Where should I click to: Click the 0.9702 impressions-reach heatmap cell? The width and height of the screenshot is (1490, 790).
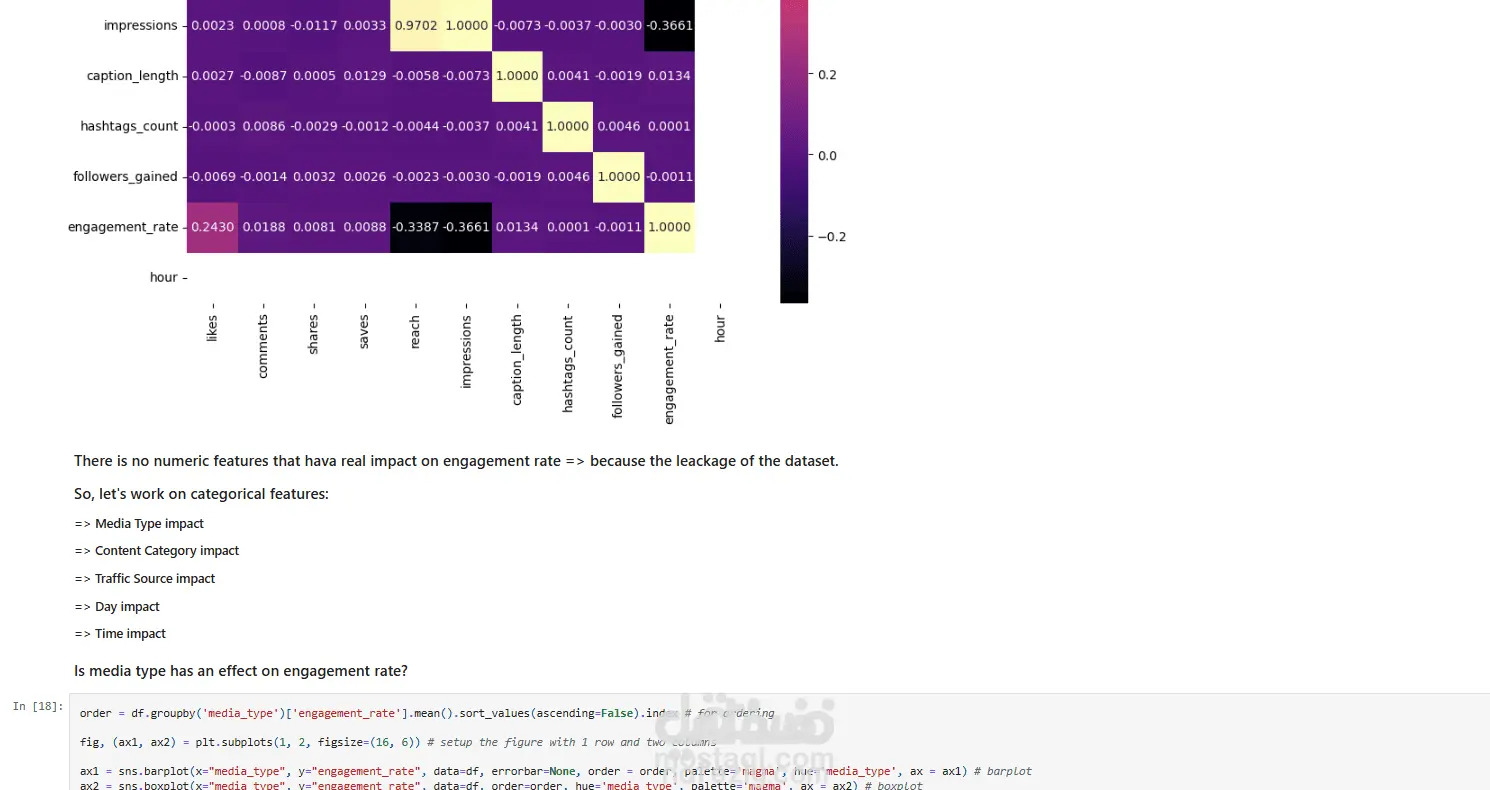415,26
